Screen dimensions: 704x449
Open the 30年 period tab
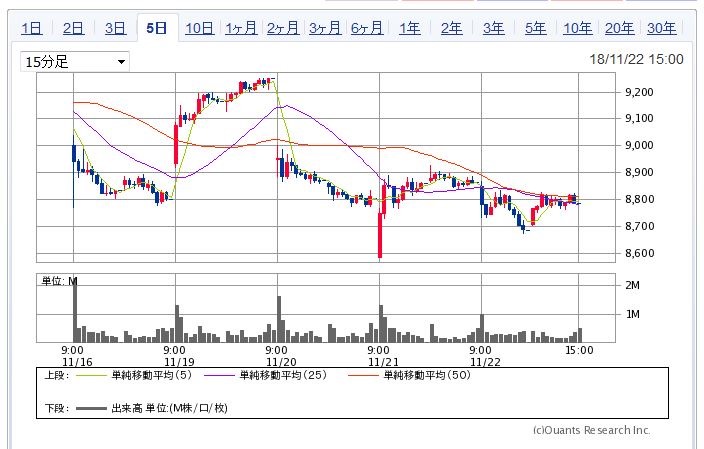pyautogui.click(x=661, y=28)
